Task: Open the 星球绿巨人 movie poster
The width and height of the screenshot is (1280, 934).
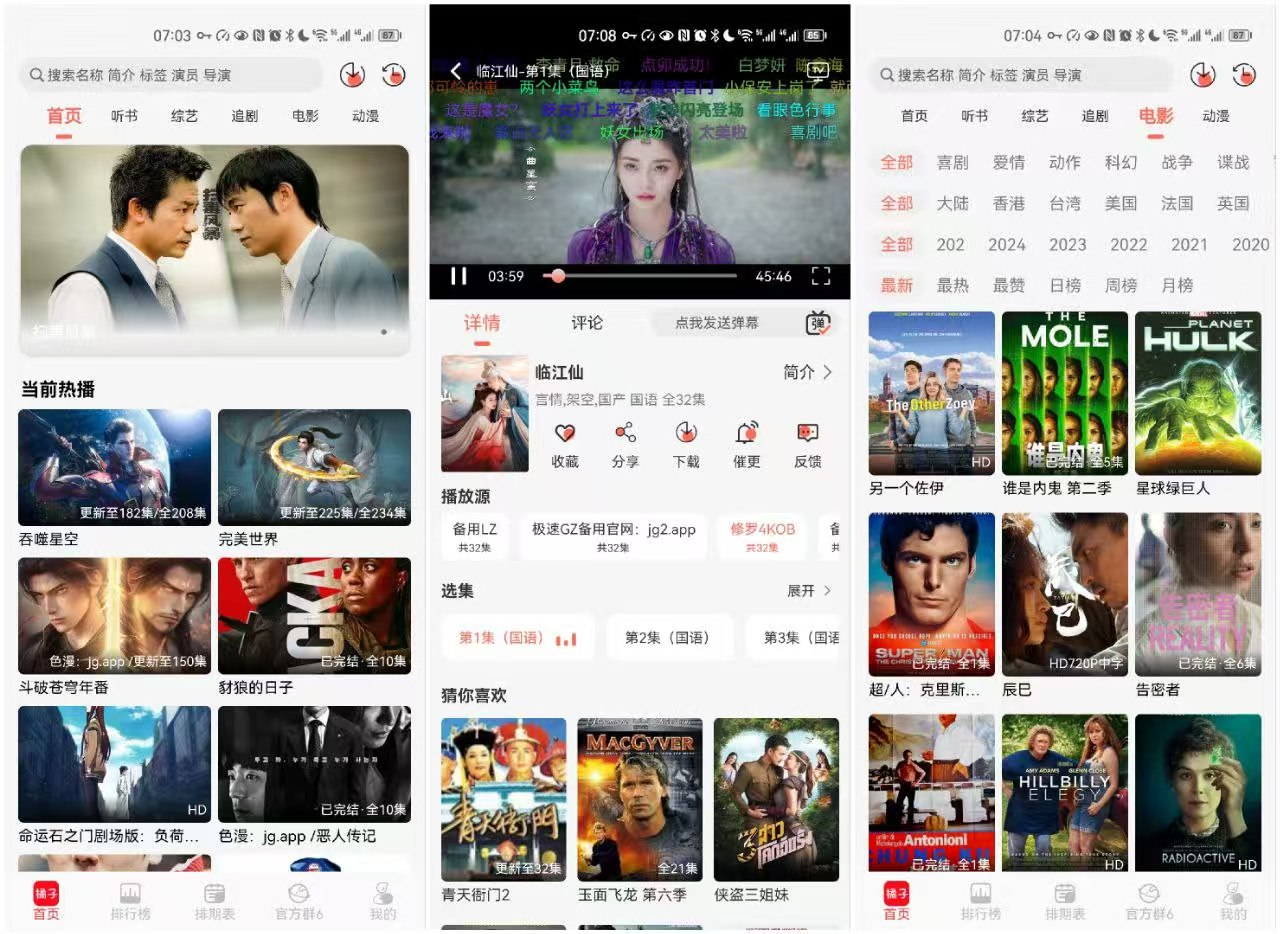Action: point(1198,393)
